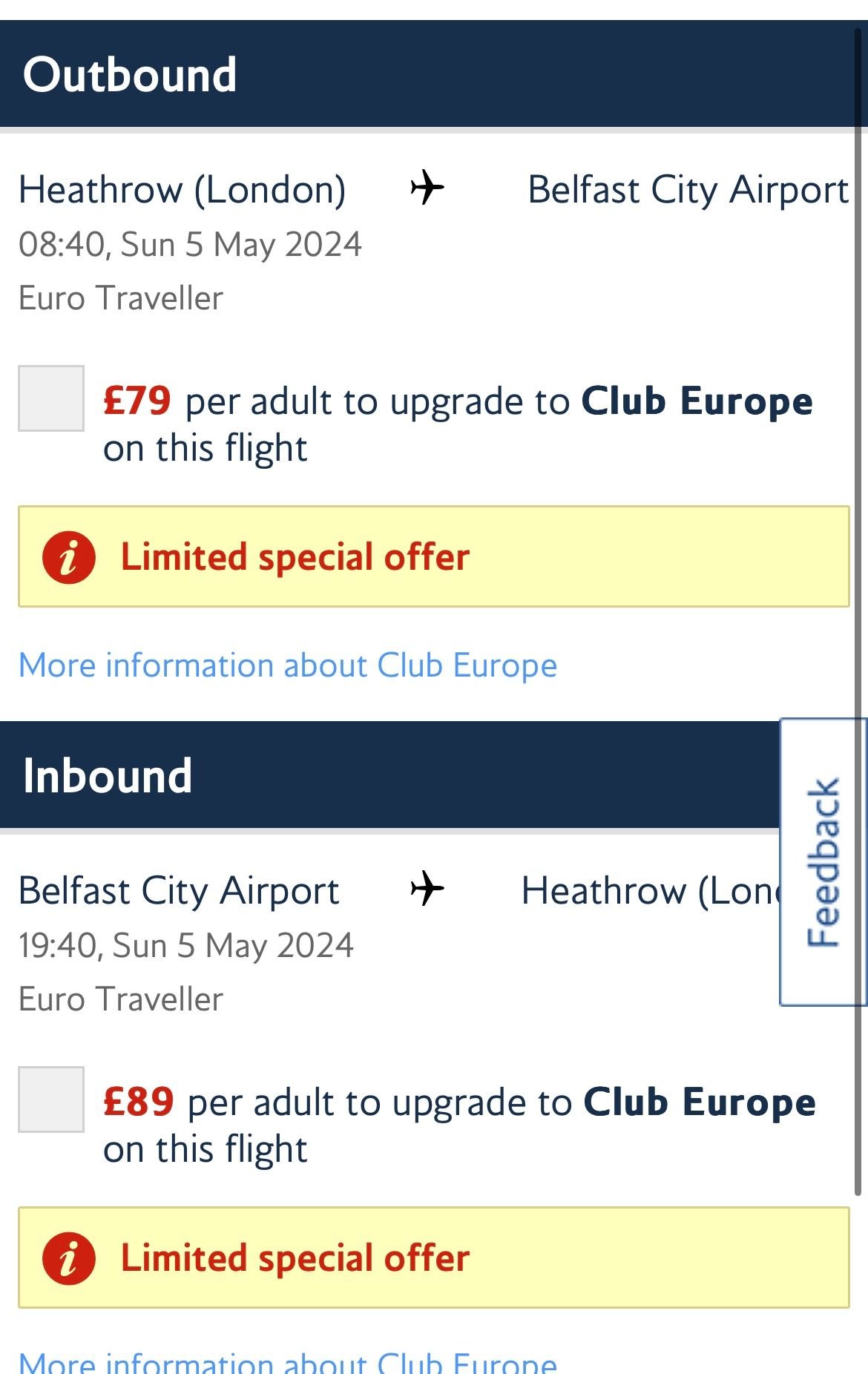The height and width of the screenshot is (1374, 868).
Task: Open inbound More information about Club Europe
Action: [x=288, y=1362]
